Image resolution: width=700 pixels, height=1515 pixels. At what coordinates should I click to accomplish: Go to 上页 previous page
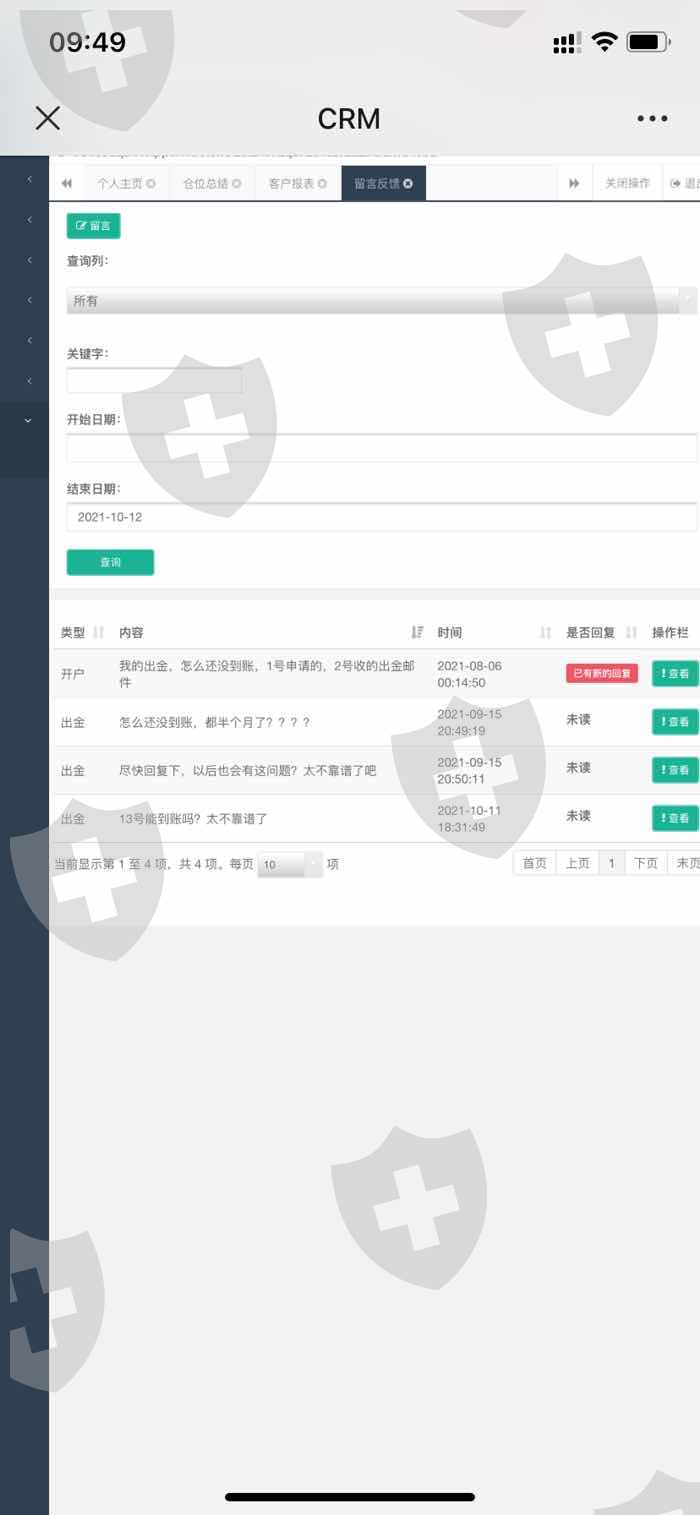point(578,863)
